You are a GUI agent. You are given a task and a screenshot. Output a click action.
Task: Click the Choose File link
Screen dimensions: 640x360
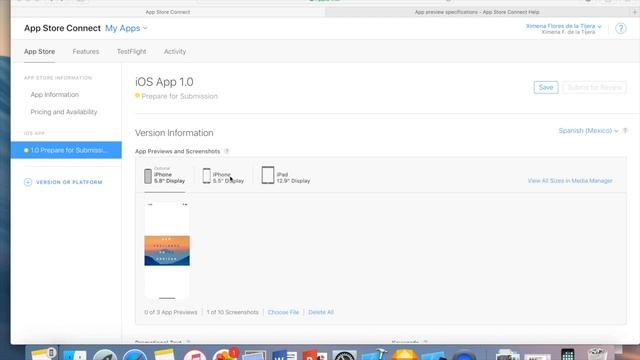[x=283, y=312]
